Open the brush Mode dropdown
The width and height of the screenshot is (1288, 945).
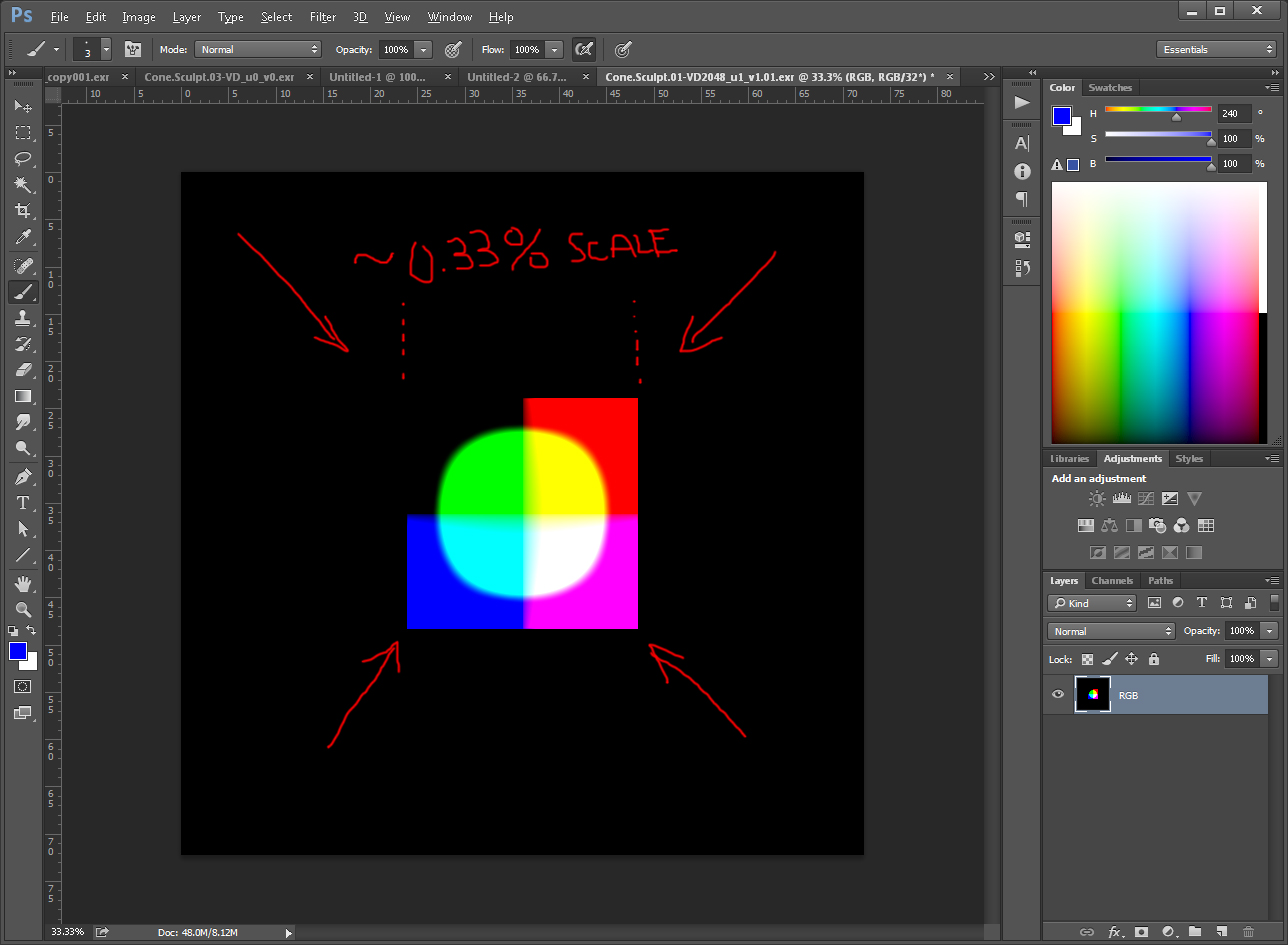pyautogui.click(x=258, y=49)
